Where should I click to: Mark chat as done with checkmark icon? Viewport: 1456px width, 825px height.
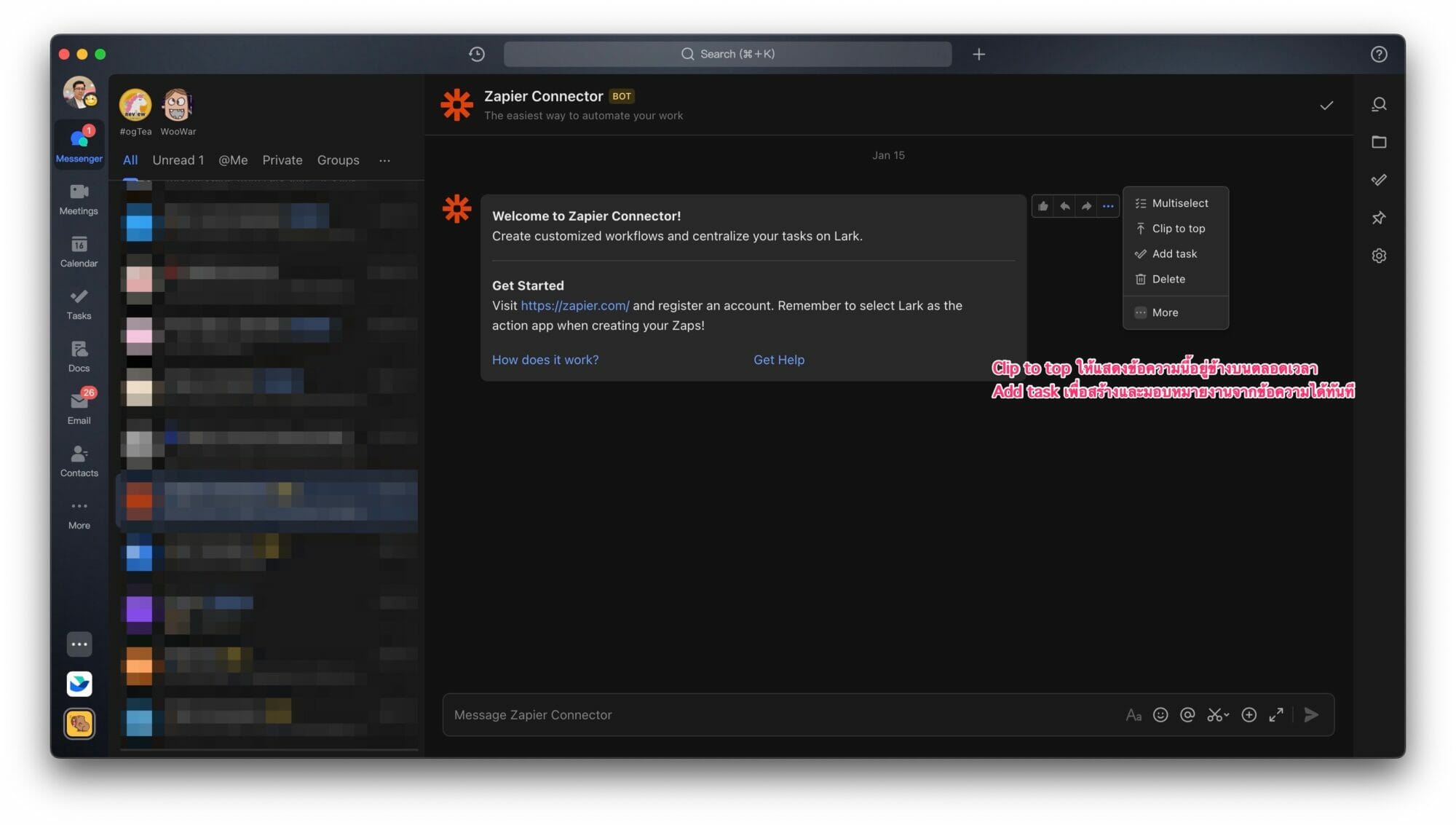pyautogui.click(x=1326, y=106)
